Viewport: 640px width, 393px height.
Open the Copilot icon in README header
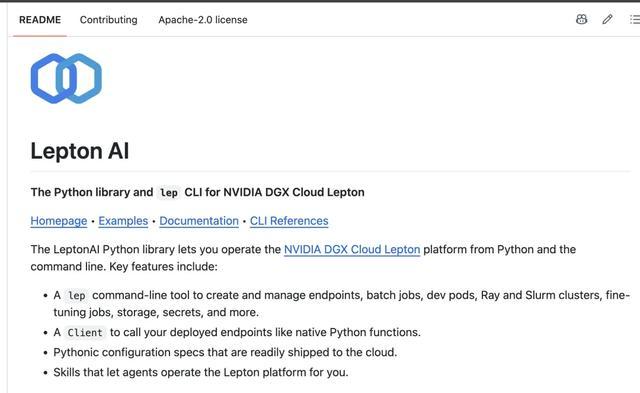coord(582,19)
